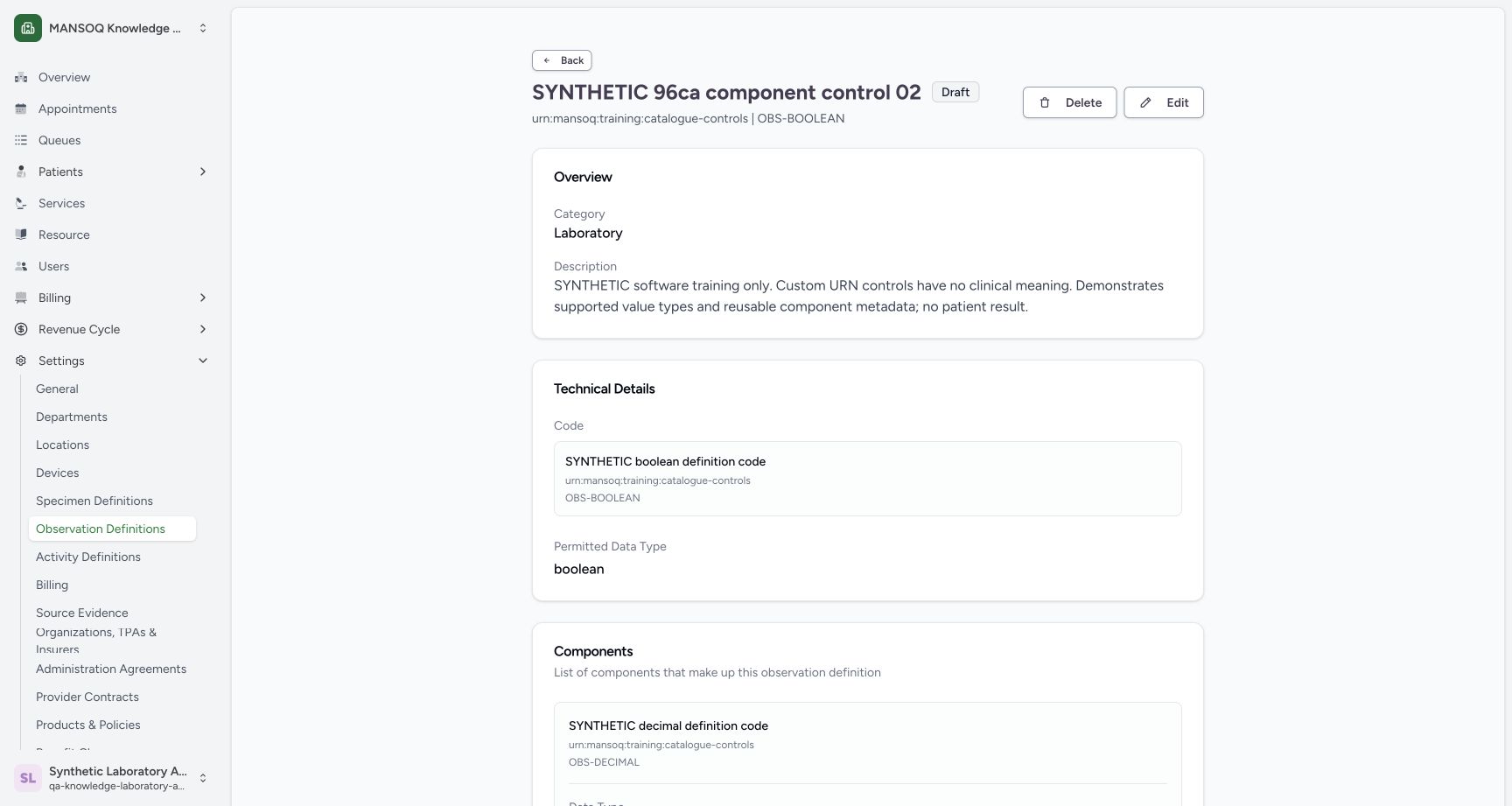The height and width of the screenshot is (806, 1512).
Task: Click the Services icon in sidebar
Action: 21,203
